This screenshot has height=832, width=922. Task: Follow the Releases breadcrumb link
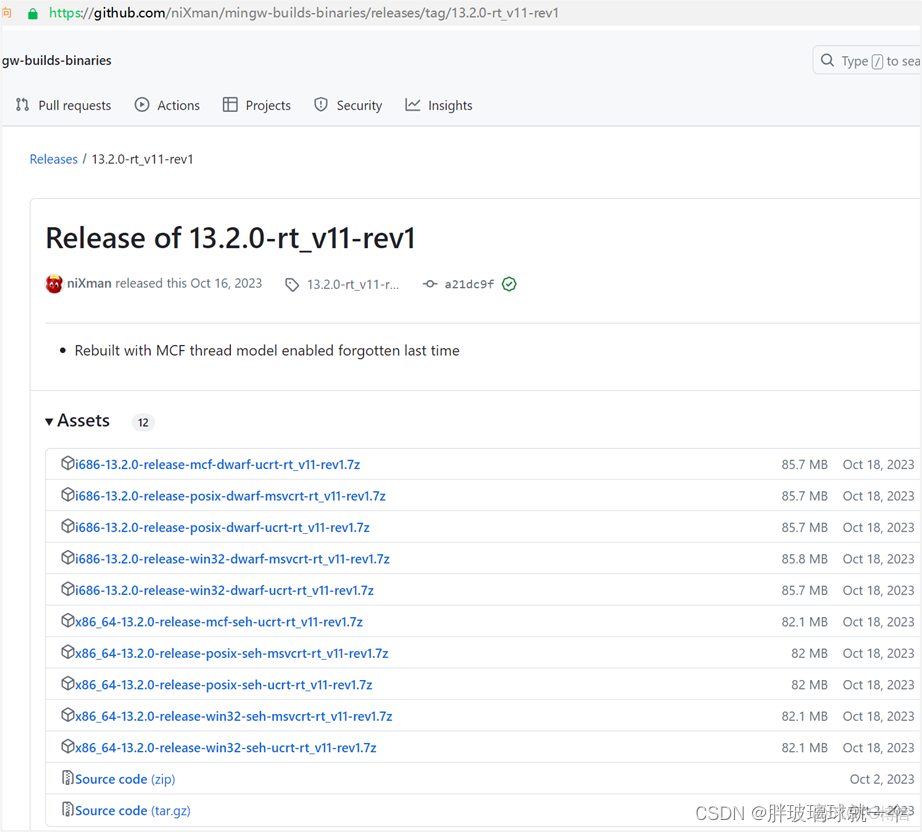[x=54, y=159]
